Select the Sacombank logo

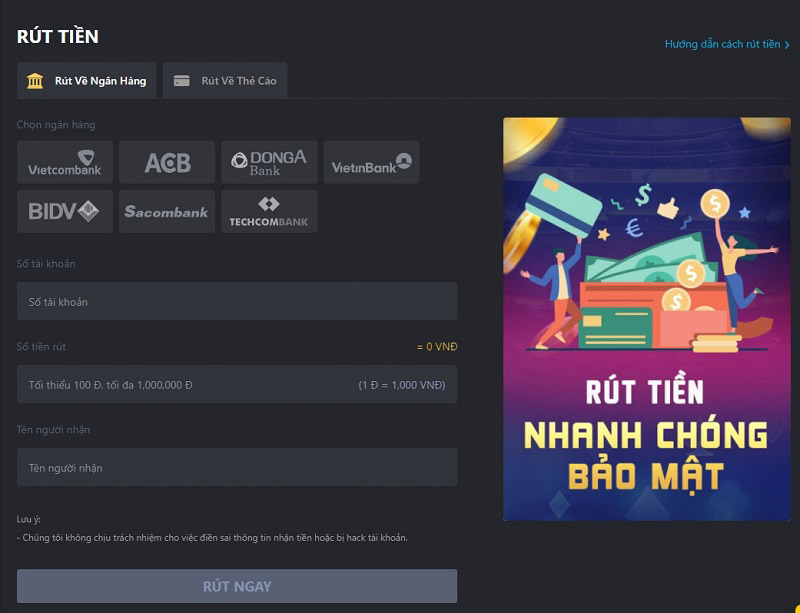click(x=167, y=211)
